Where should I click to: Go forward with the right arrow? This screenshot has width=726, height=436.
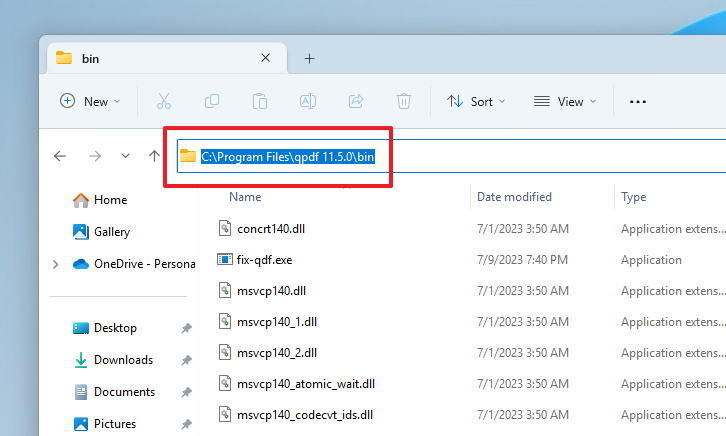(x=95, y=156)
